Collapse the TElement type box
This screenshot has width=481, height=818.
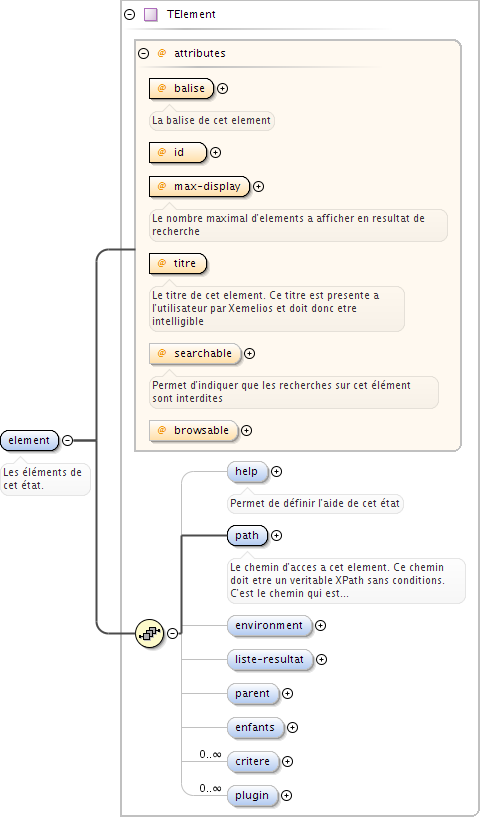point(129,15)
